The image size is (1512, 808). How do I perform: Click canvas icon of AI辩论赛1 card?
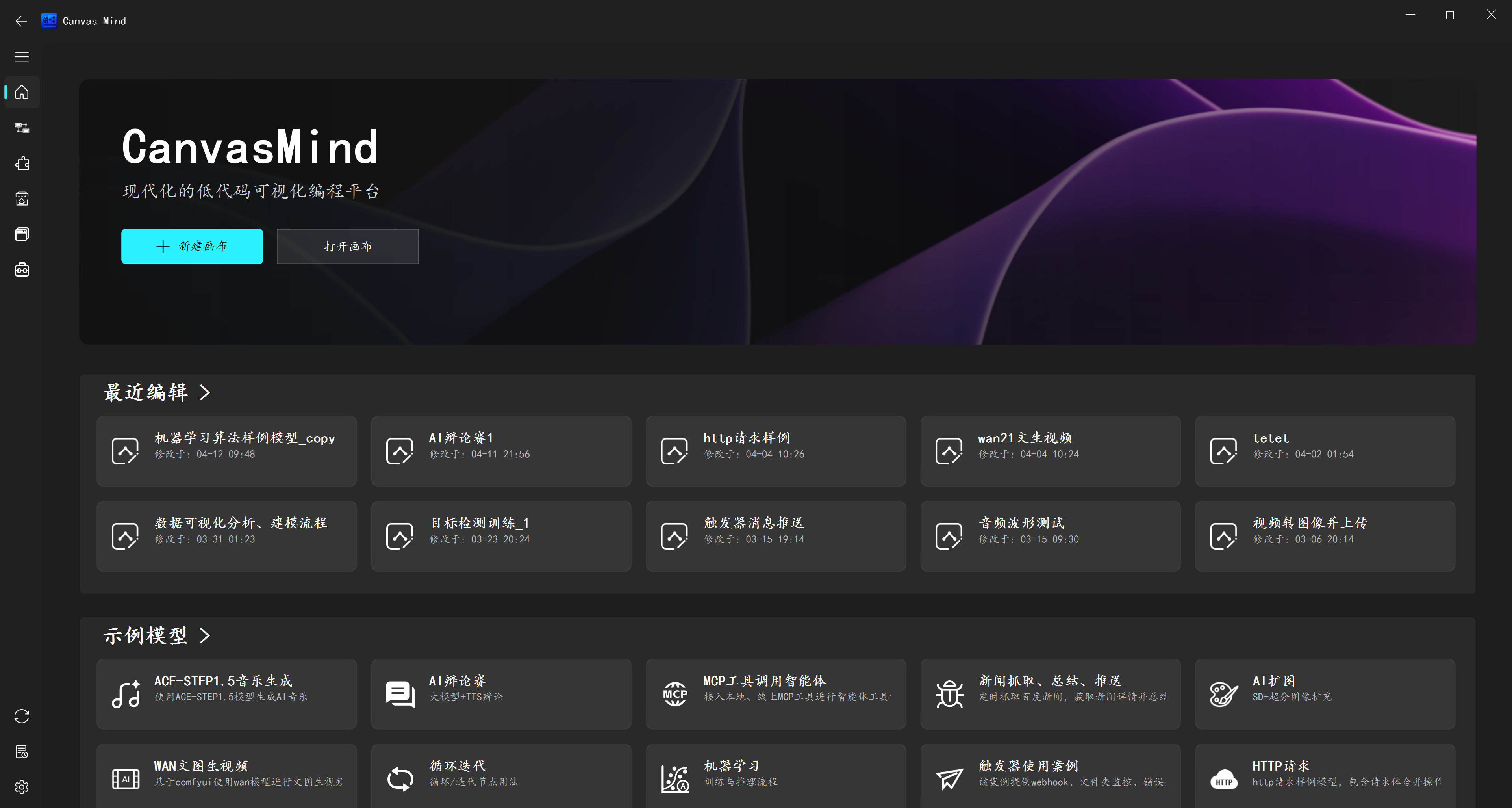(400, 451)
